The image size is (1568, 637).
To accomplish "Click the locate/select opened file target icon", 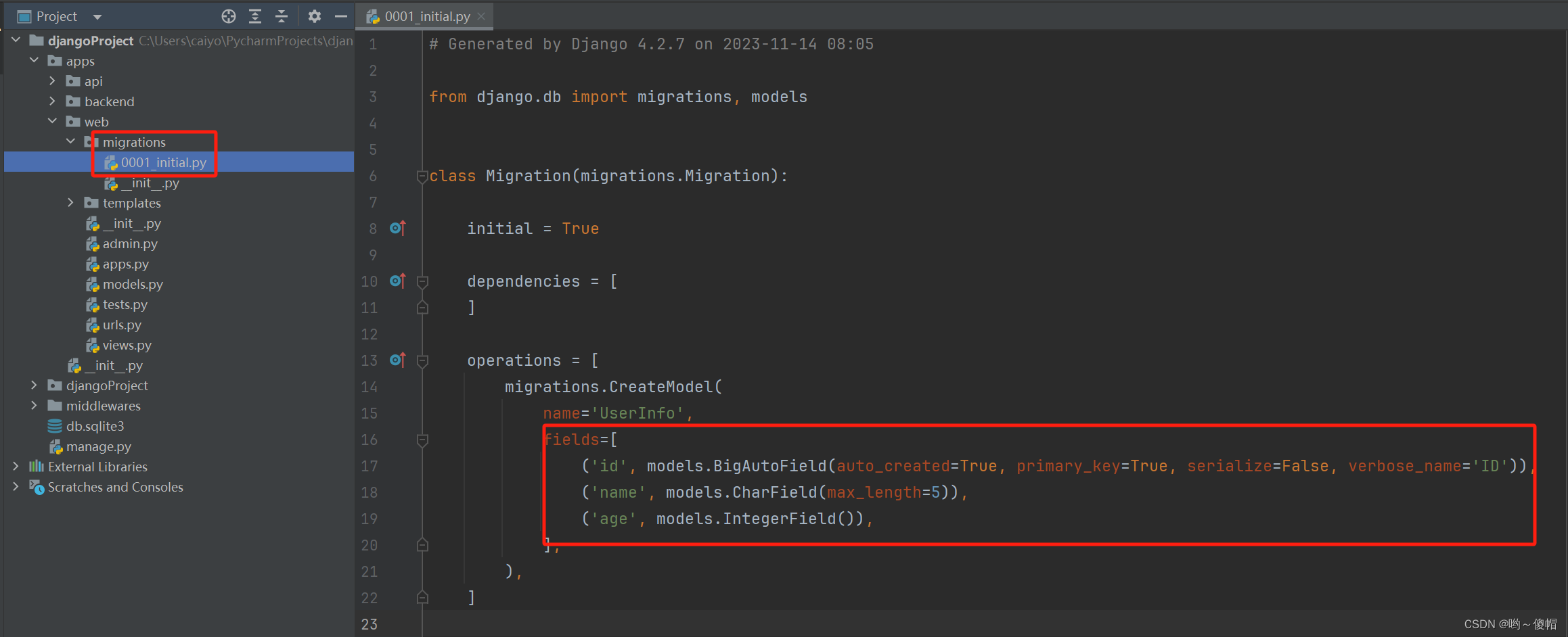I will point(229,16).
